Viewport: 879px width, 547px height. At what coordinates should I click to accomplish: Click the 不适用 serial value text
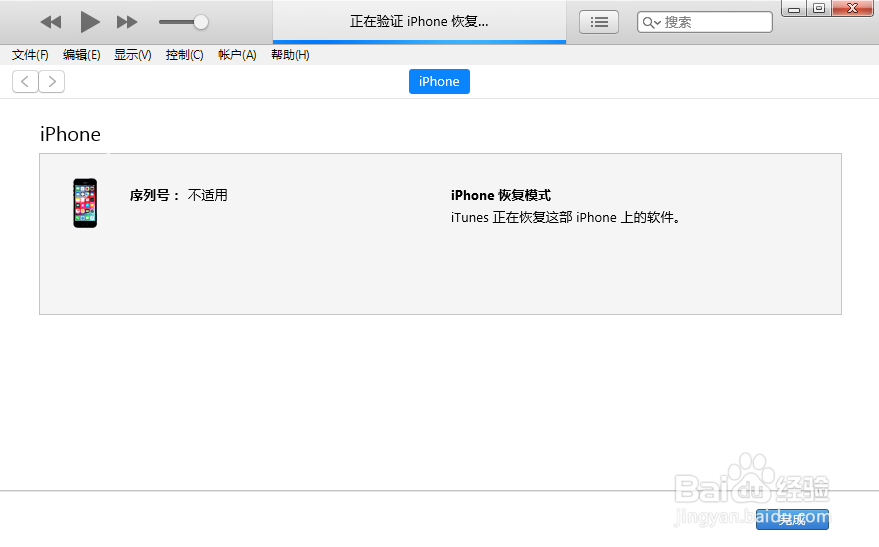coord(207,195)
